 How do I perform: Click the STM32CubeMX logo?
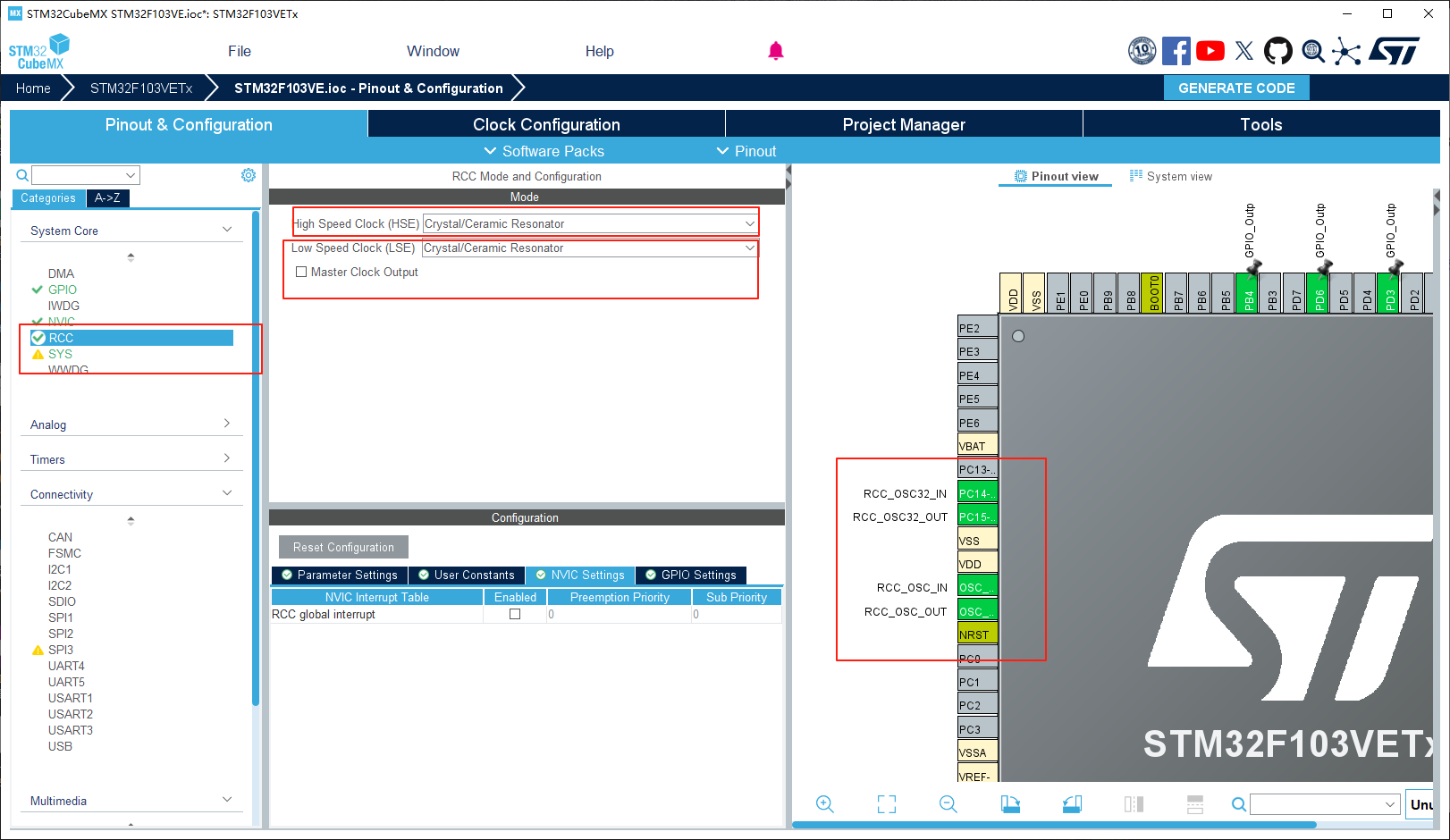[x=39, y=52]
